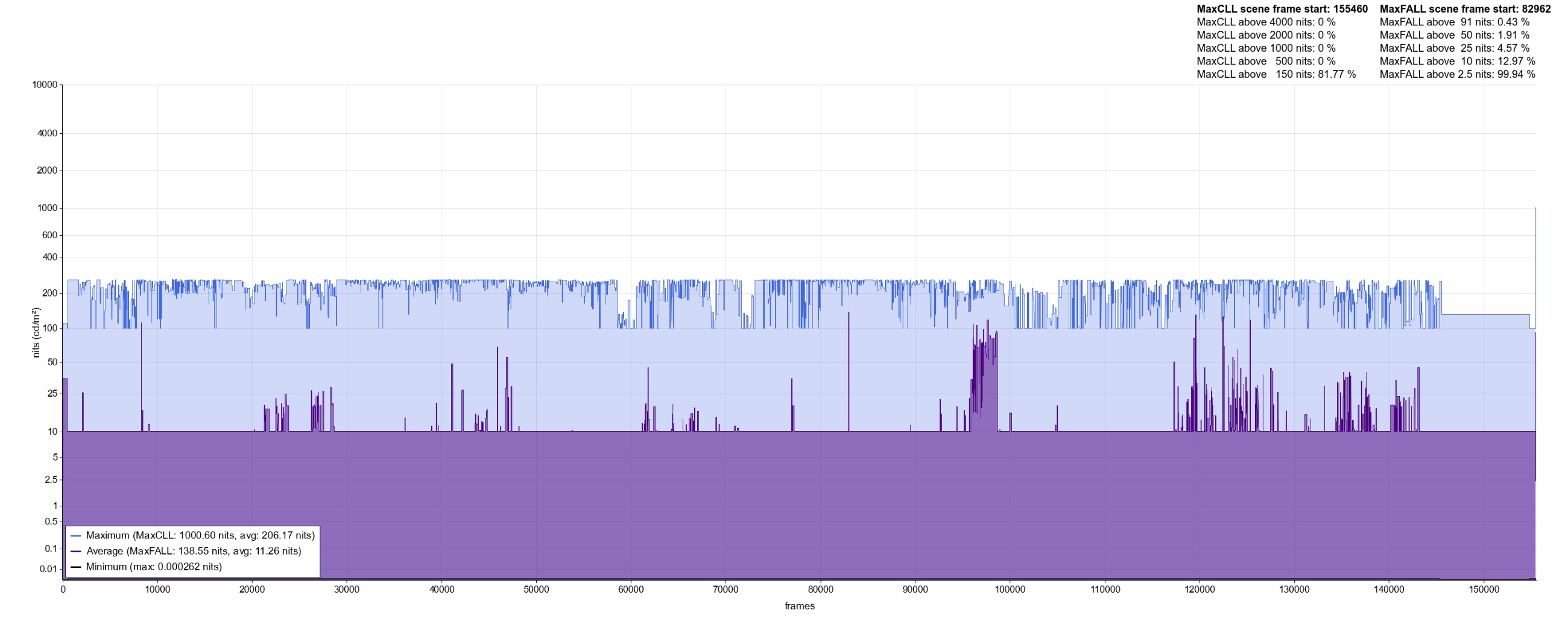The width and height of the screenshot is (1568, 627).
Task: Click the blue Maximum legend line swatch
Action: (x=76, y=536)
